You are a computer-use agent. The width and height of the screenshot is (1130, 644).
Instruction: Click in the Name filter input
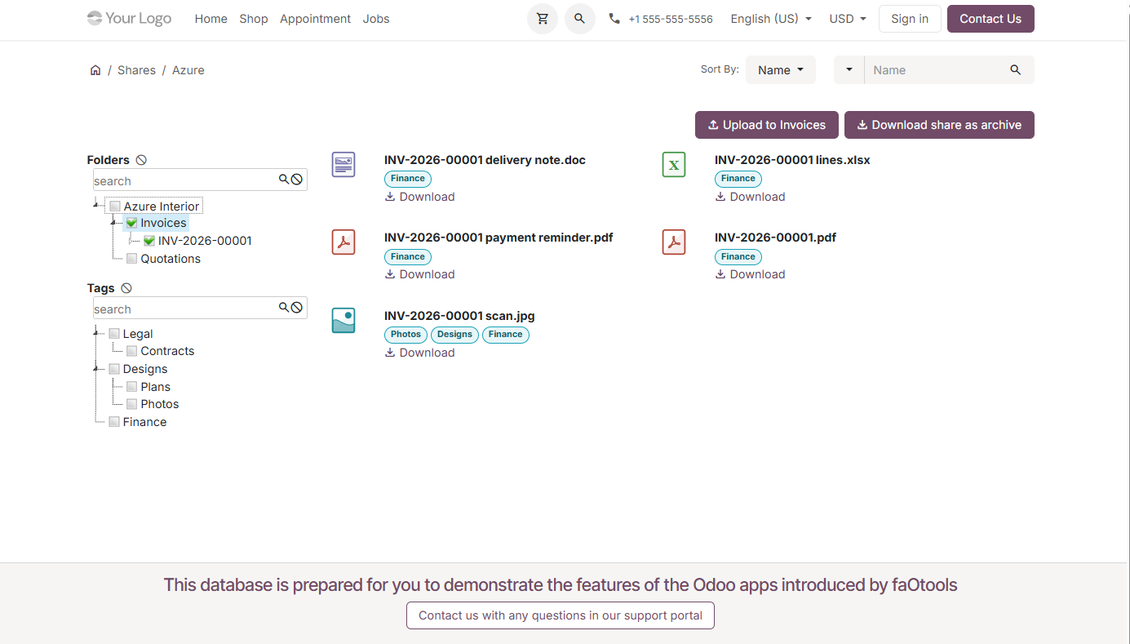click(935, 70)
